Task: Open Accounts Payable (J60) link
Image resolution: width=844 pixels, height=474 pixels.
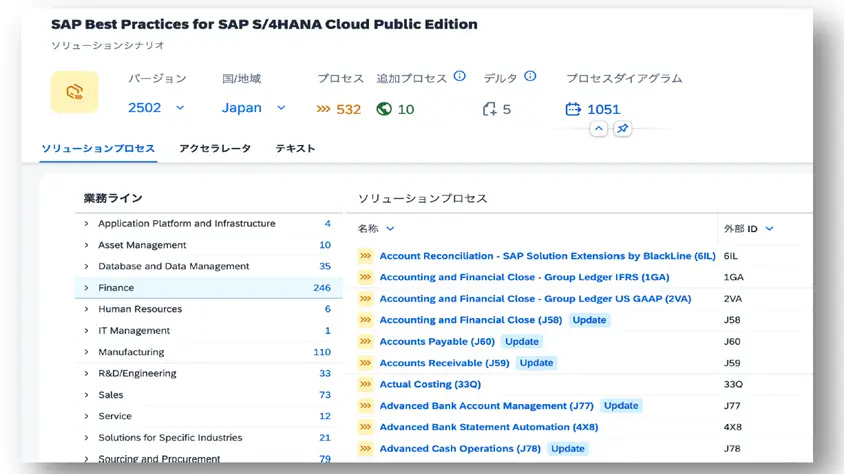Action: tap(437, 342)
